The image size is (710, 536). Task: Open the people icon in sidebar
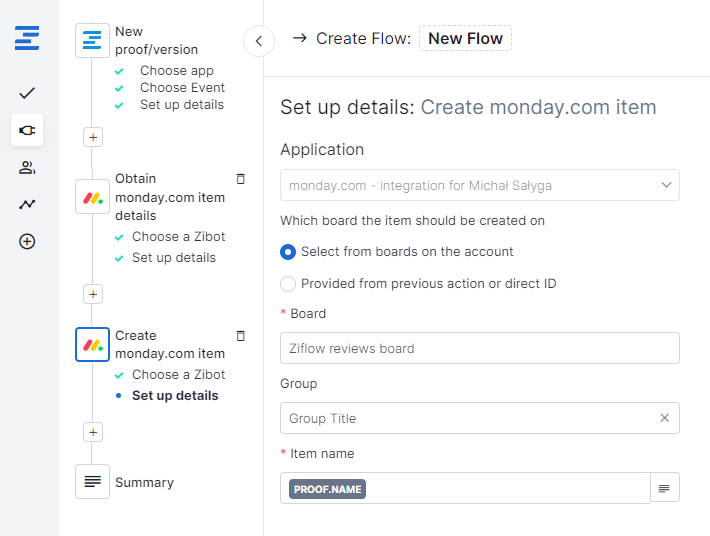point(27,167)
